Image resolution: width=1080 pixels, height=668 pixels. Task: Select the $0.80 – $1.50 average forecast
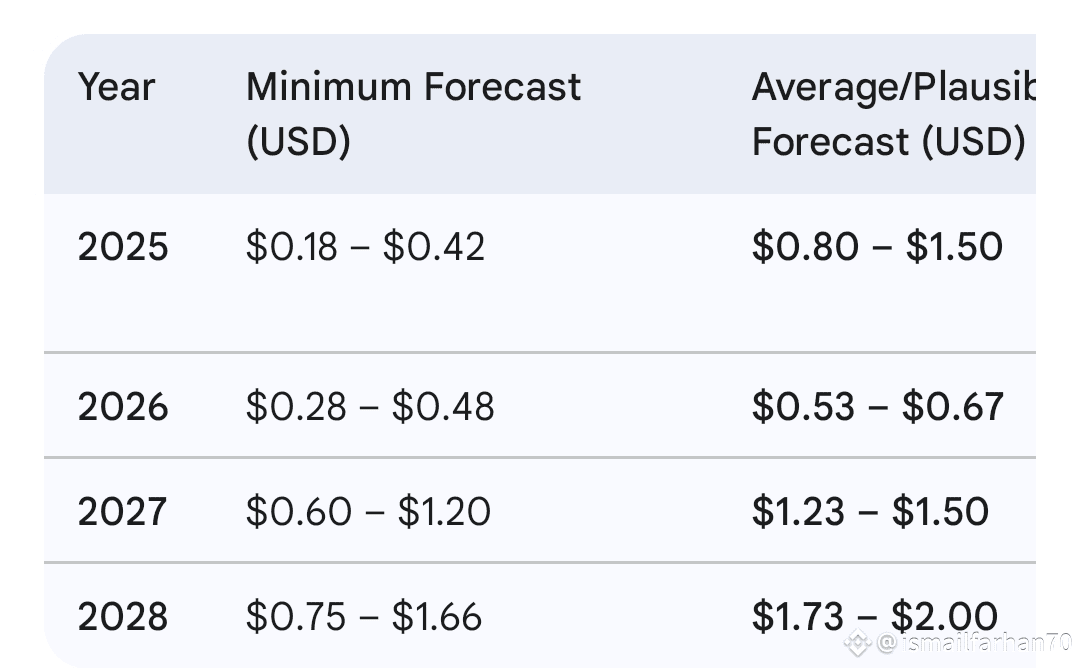pos(877,247)
